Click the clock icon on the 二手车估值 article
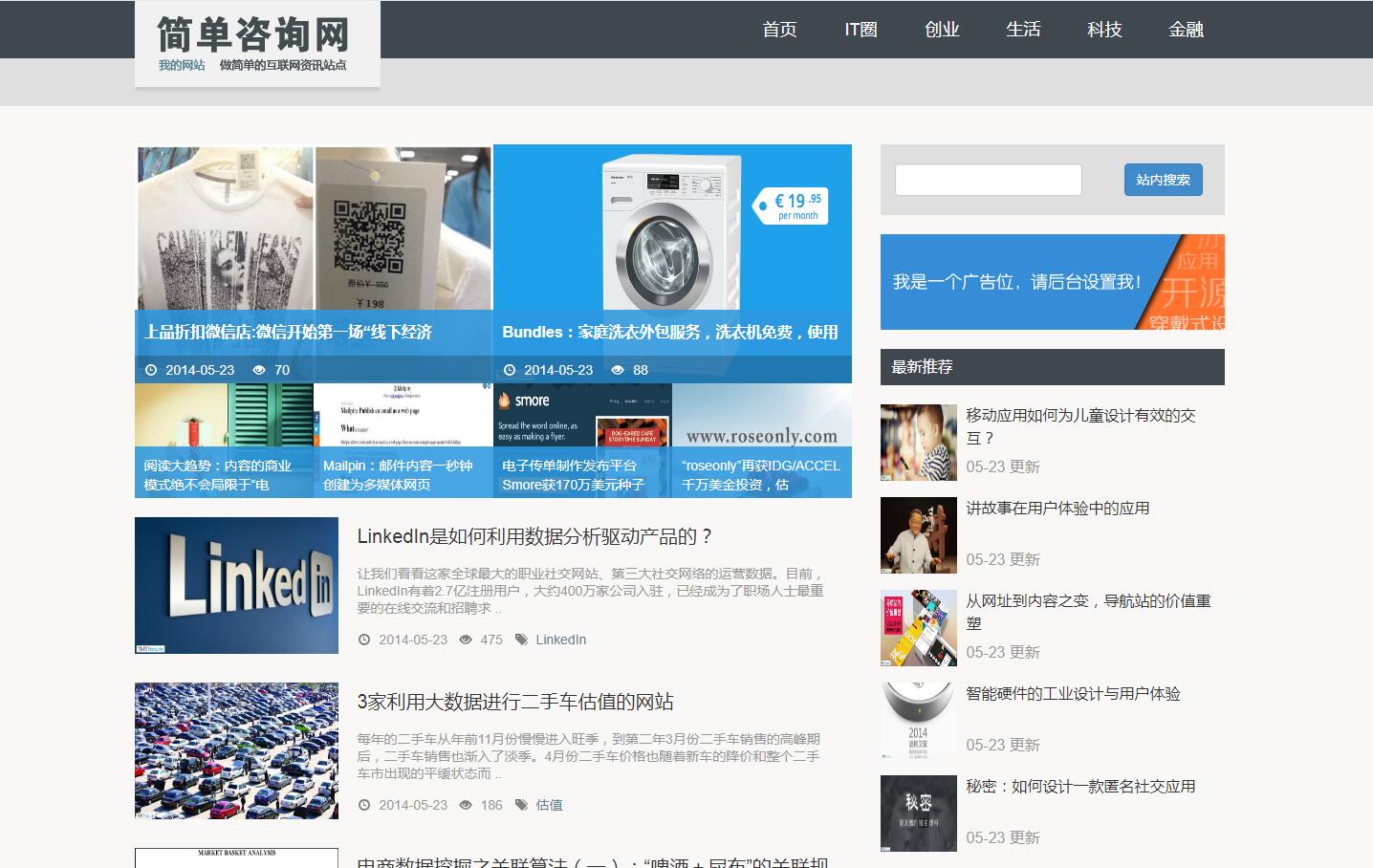The width and height of the screenshot is (1373, 868). [366, 805]
